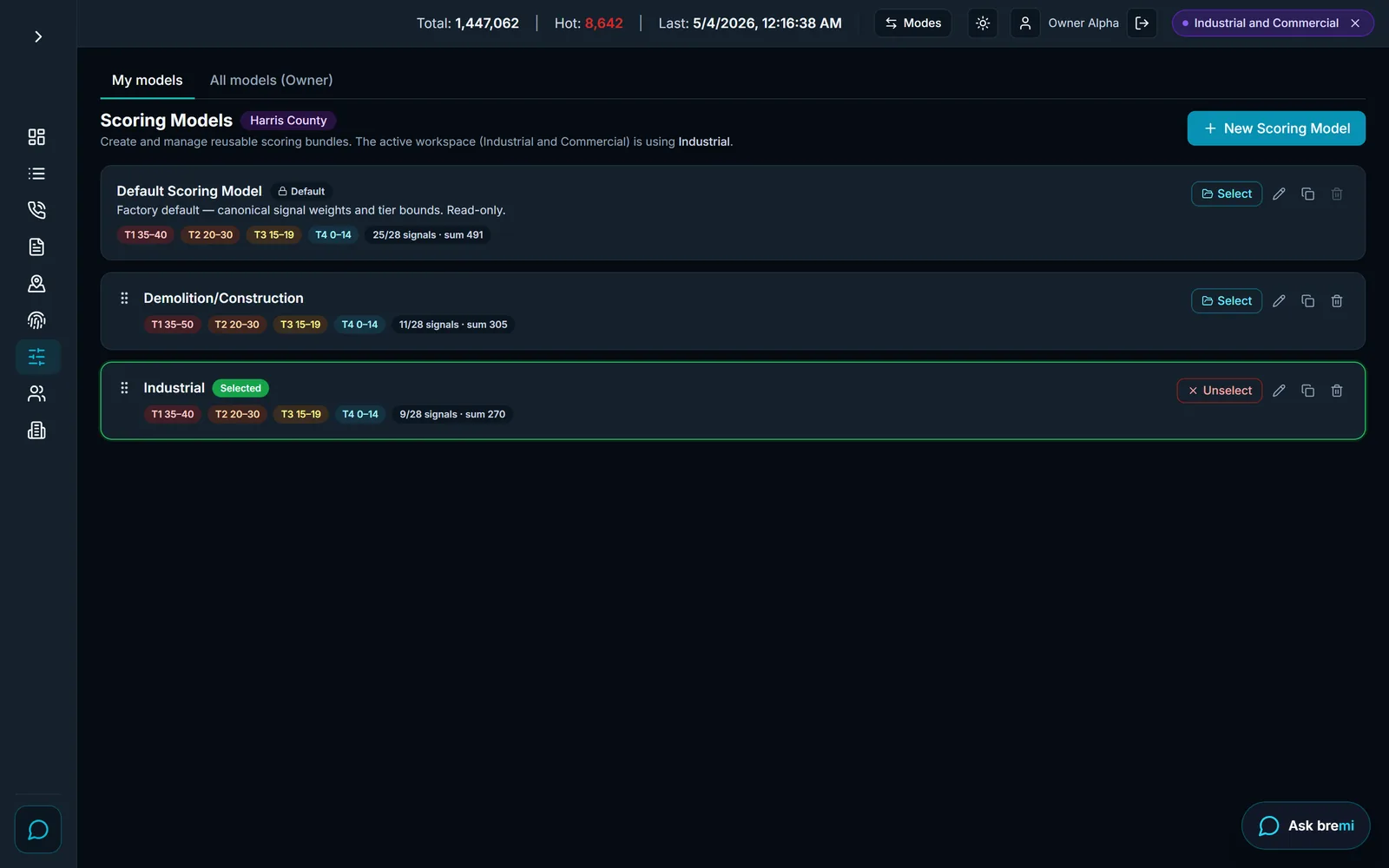Open the fingerprint icon in sidebar

pos(36,320)
